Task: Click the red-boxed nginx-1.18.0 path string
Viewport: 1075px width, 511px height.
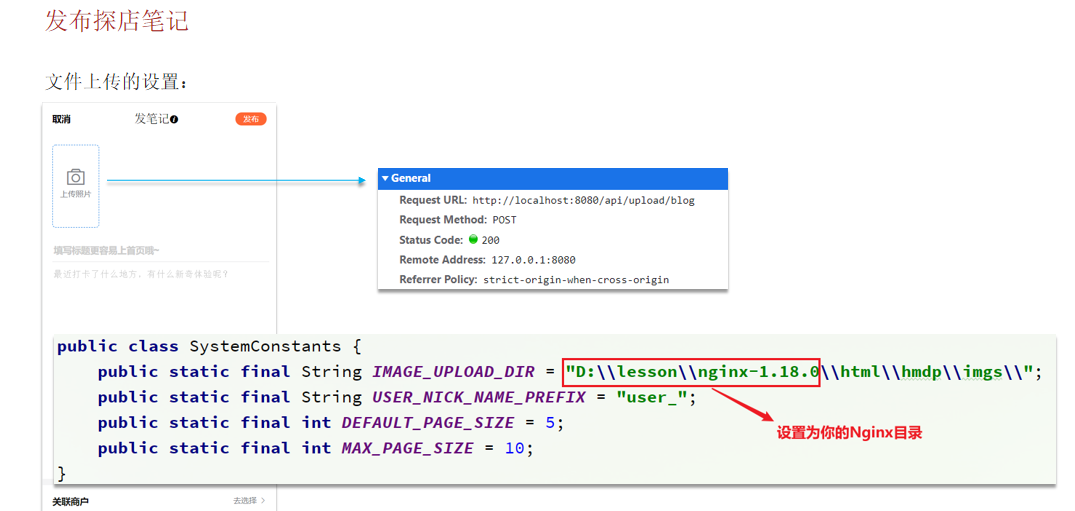Action: (691, 372)
